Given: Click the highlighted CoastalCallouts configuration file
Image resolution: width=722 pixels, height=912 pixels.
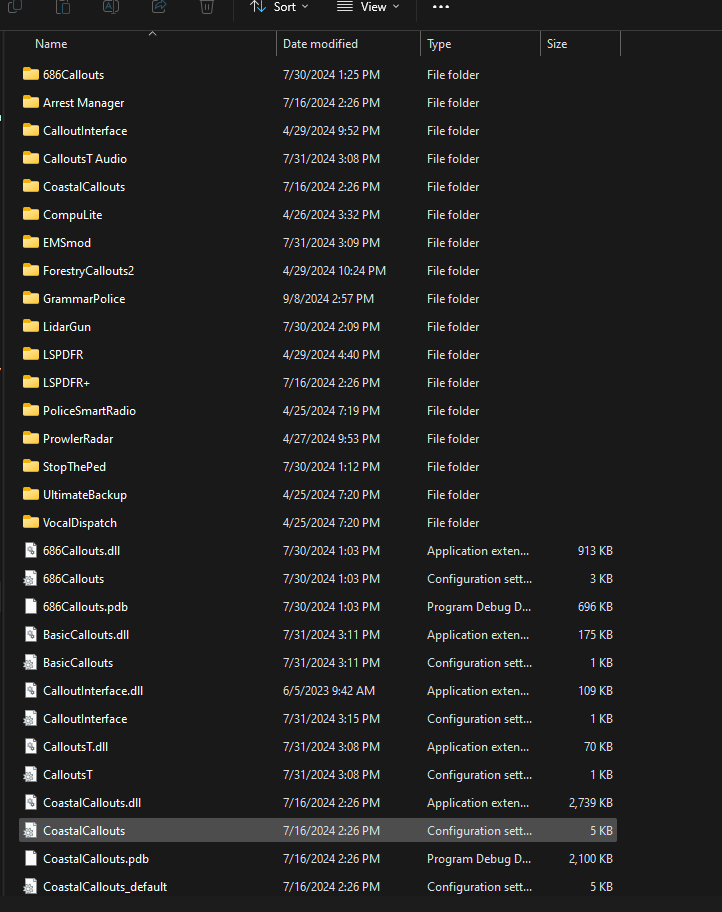Looking at the screenshot, I should pos(318,831).
